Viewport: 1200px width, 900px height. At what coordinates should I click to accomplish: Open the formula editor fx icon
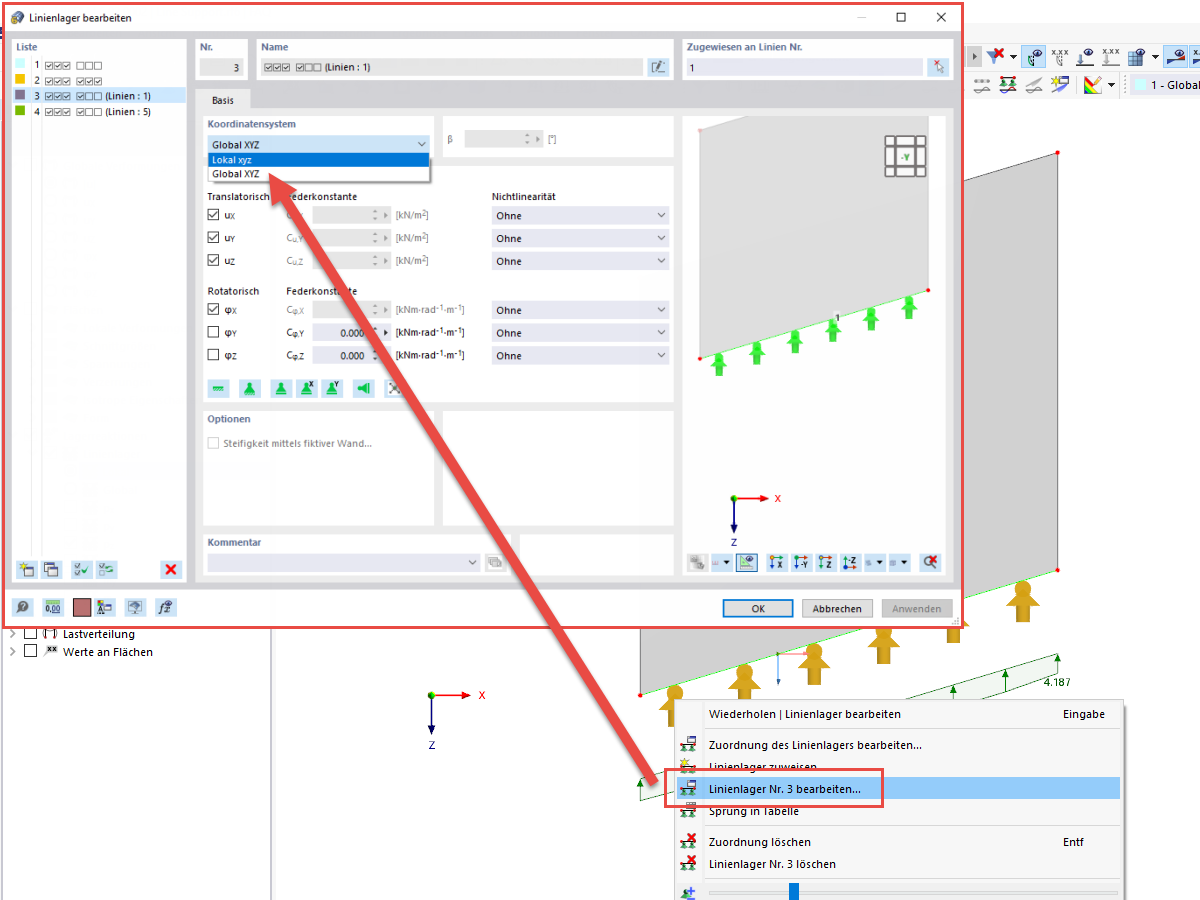click(166, 607)
